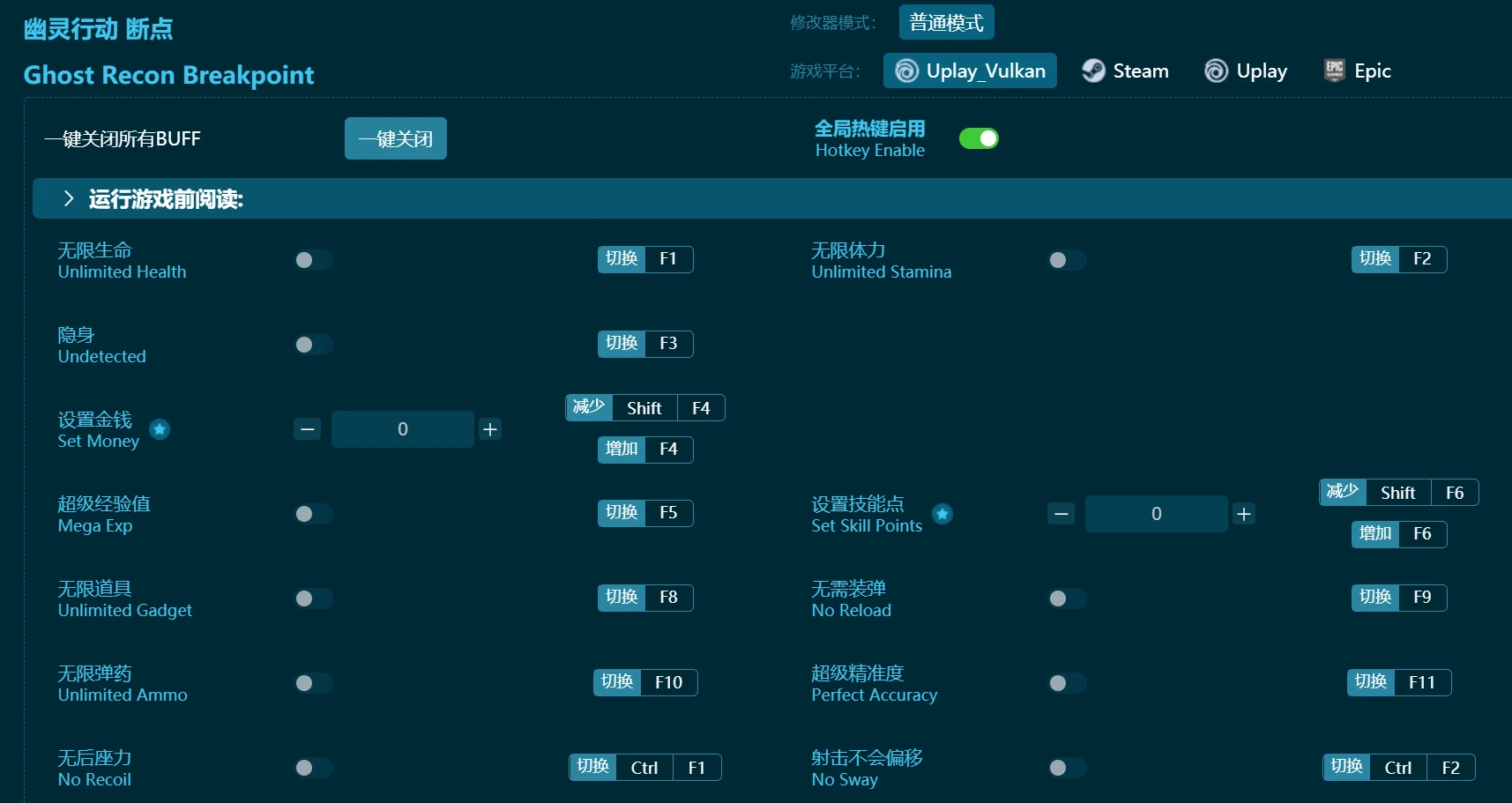This screenshot has width=1512, height=803.
Task: Click the Set Money value field
Action: coord(403,429)
